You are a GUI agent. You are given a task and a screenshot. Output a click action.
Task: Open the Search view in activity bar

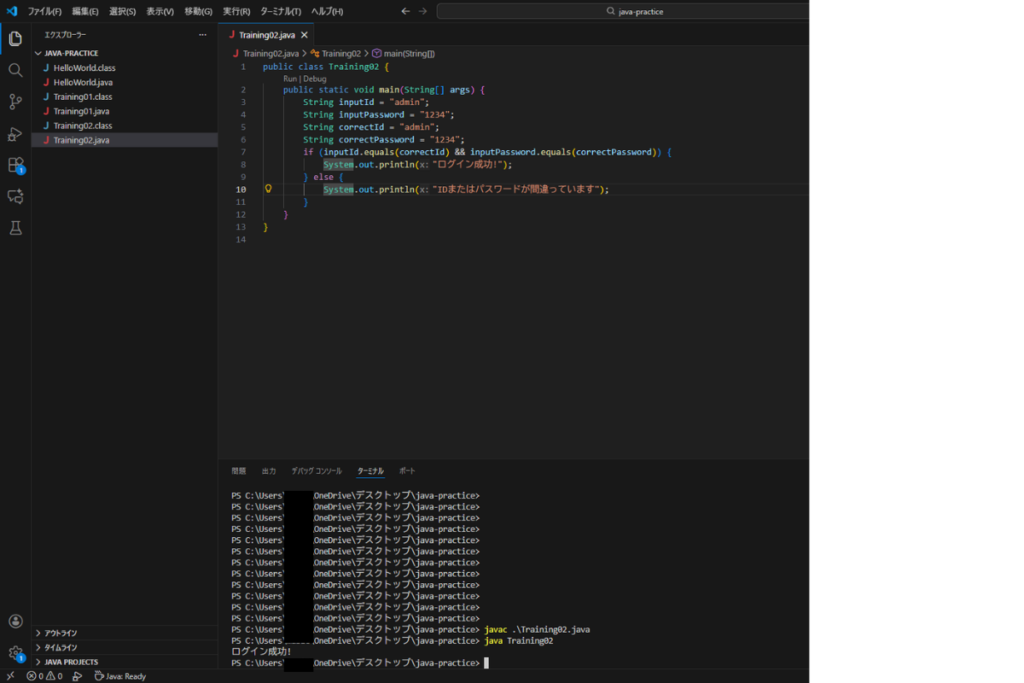(15, 70)
